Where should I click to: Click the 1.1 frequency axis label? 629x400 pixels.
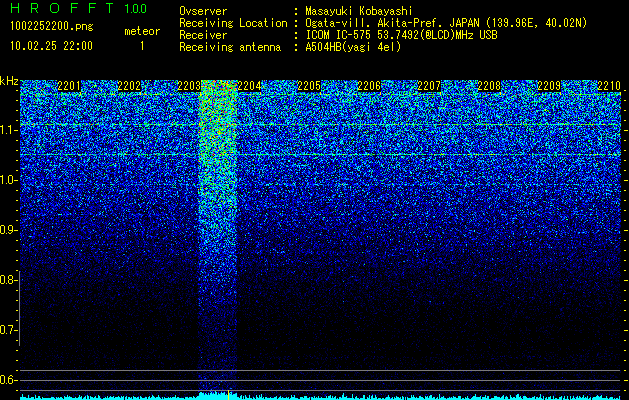(8, 130)
